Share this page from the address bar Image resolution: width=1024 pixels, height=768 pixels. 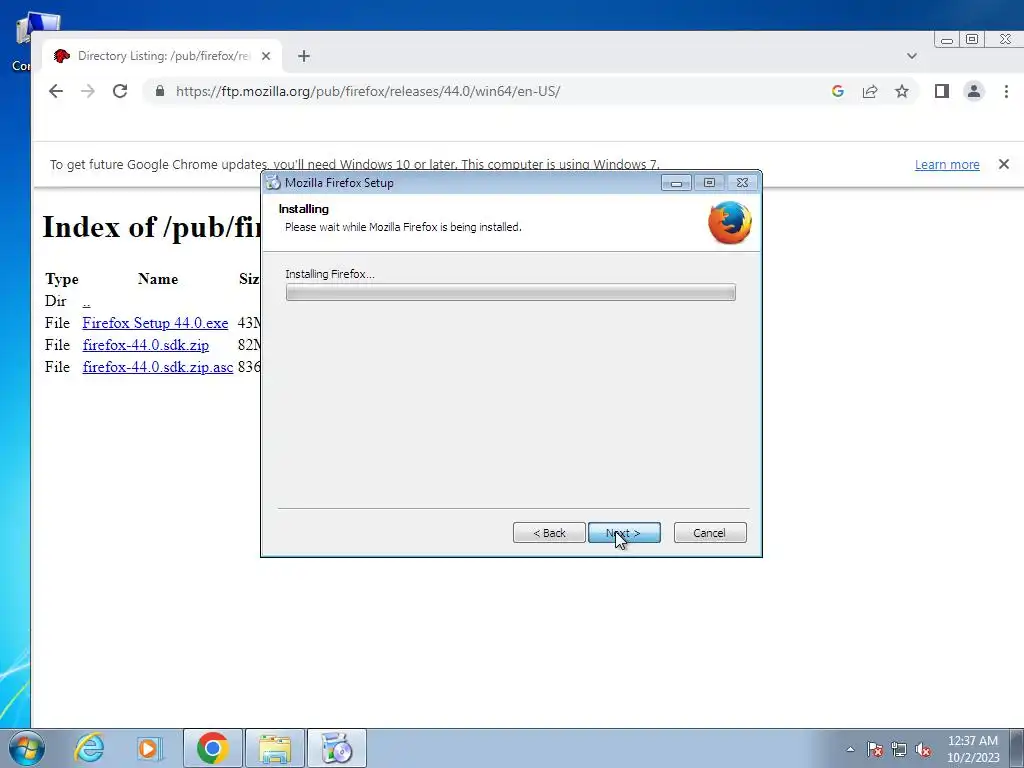pos(870,91)
